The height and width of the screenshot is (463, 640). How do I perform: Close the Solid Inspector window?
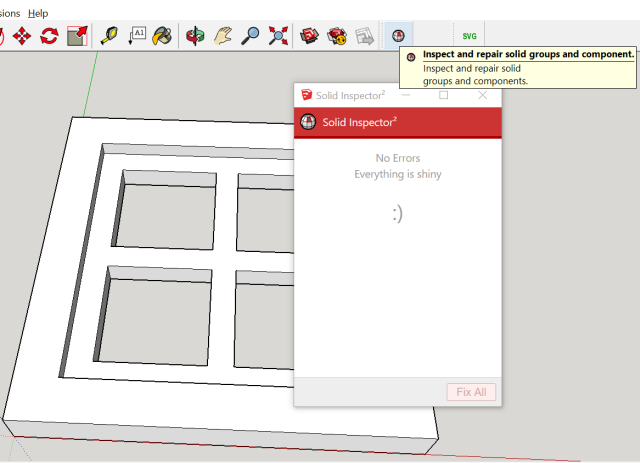point(482,95)
